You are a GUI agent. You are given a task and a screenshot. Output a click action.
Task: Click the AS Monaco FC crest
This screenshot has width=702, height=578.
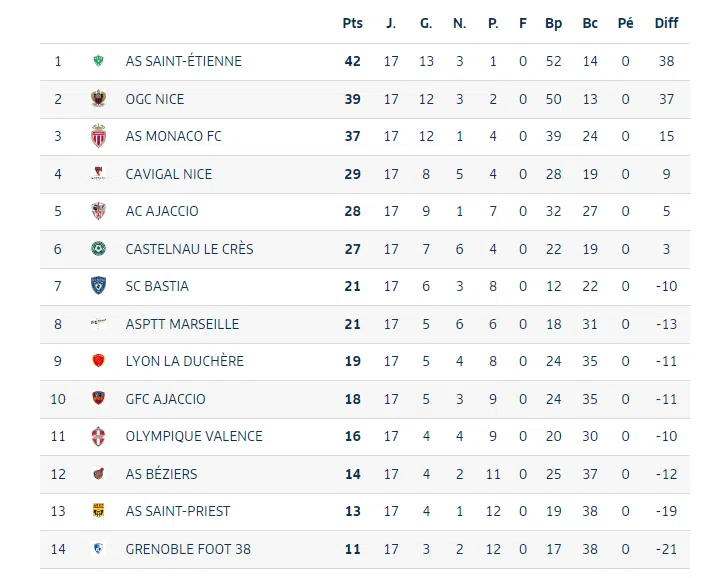click(98, 136)
